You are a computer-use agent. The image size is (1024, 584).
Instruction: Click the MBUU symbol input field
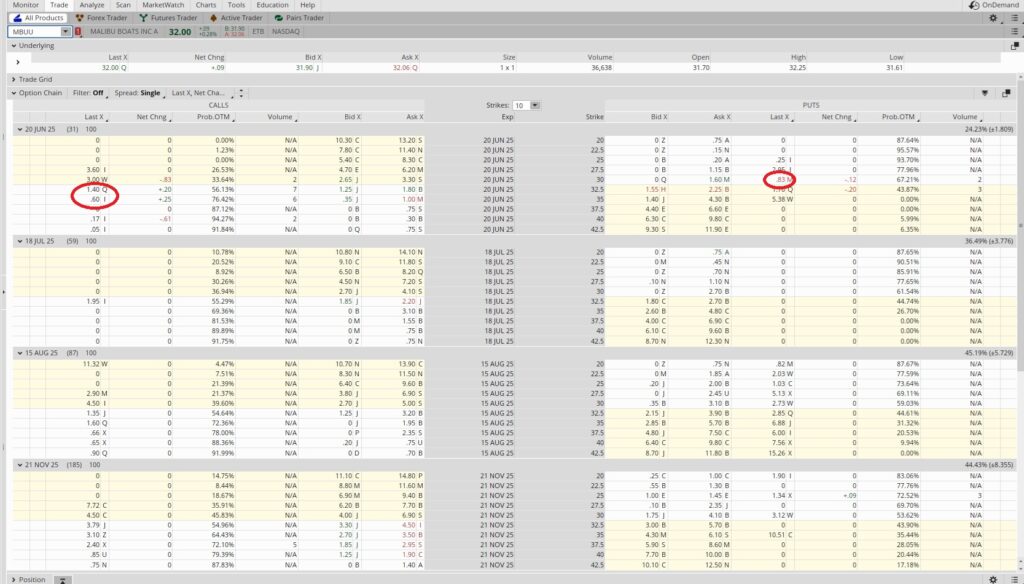pos(35,31)
